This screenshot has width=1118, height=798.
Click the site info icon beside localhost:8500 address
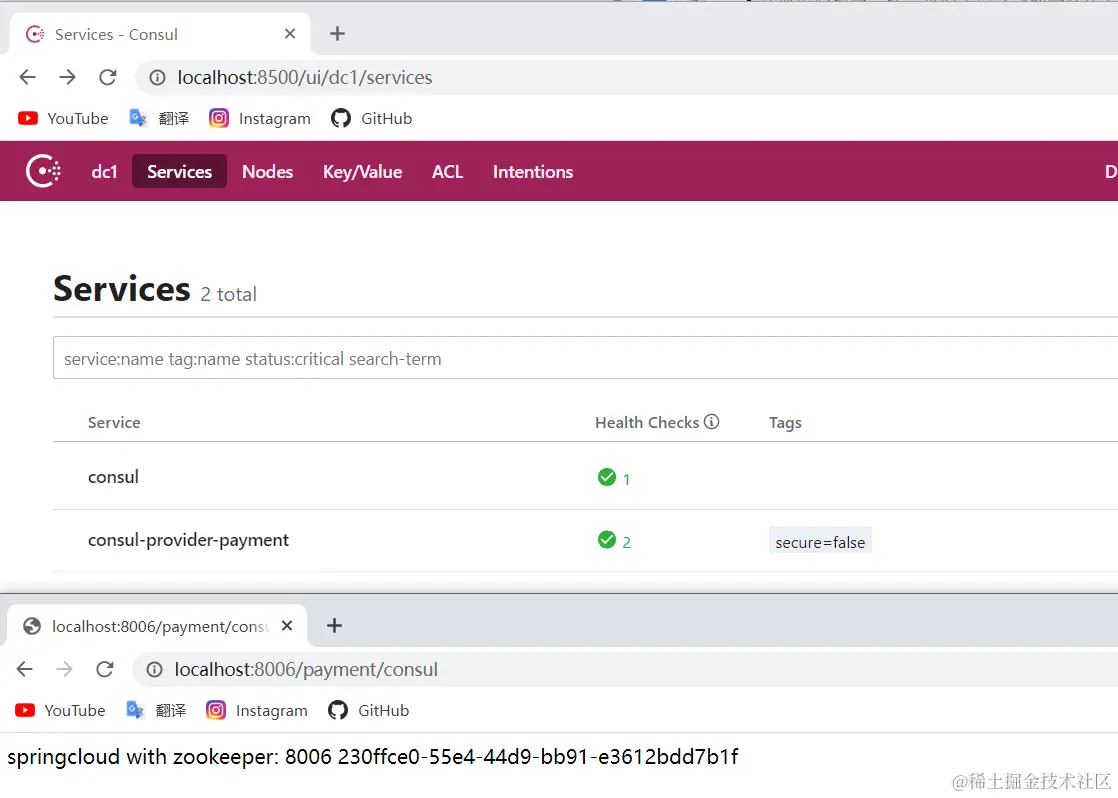tap(158, 78)
